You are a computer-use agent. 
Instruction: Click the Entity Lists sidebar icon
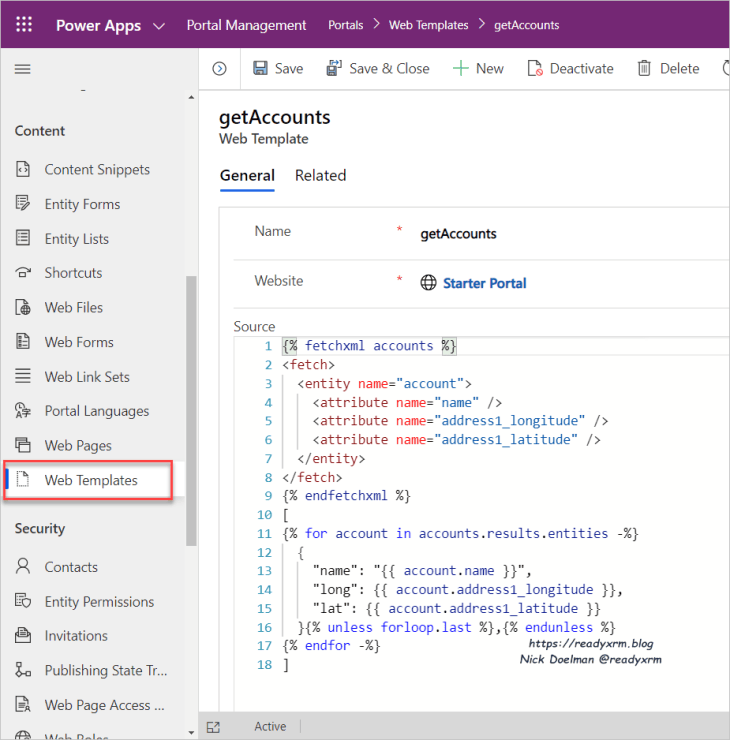pyautogui.click(x=23, y=238)
